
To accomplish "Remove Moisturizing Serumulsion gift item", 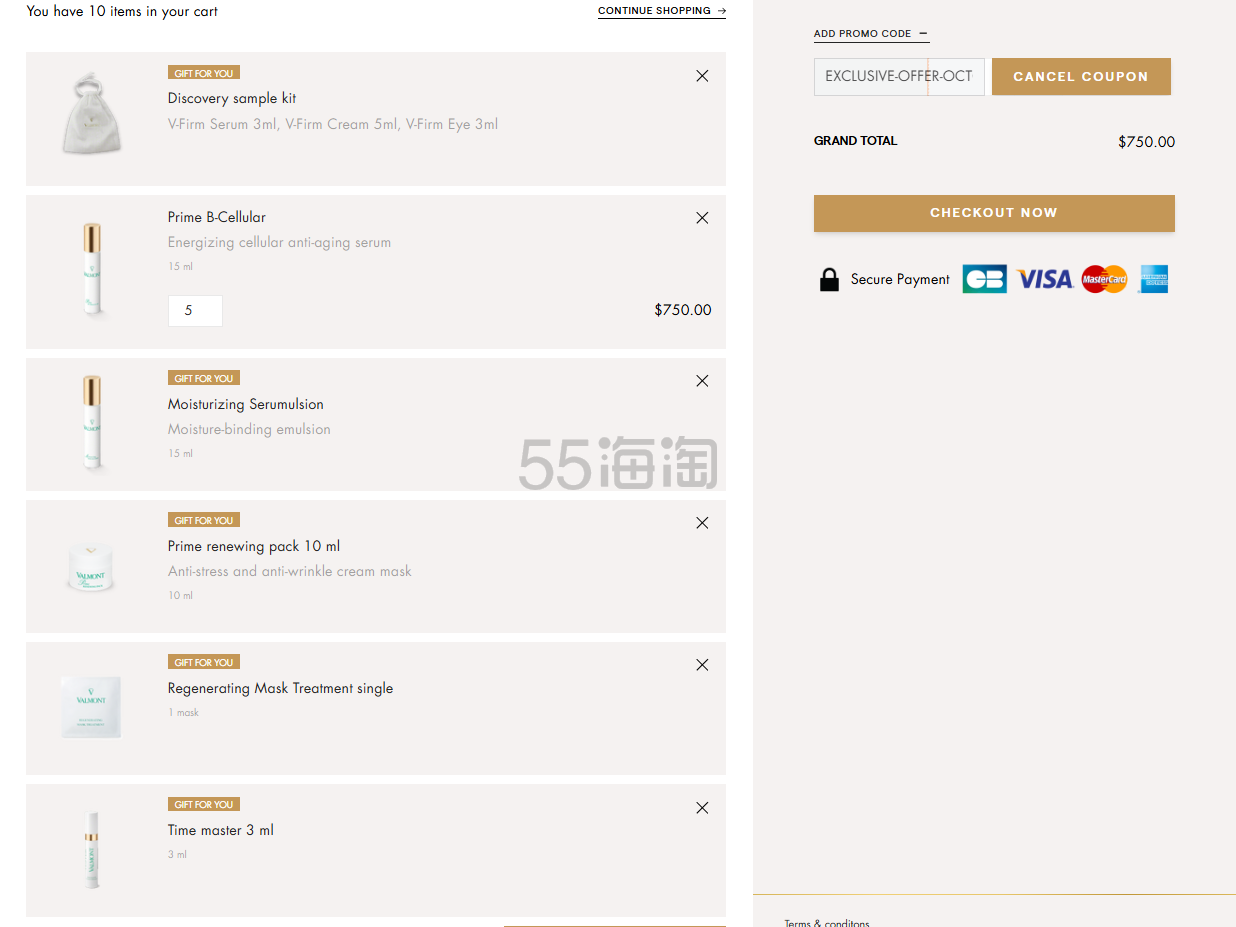I will pyautogui.click(x=702, y=381).
